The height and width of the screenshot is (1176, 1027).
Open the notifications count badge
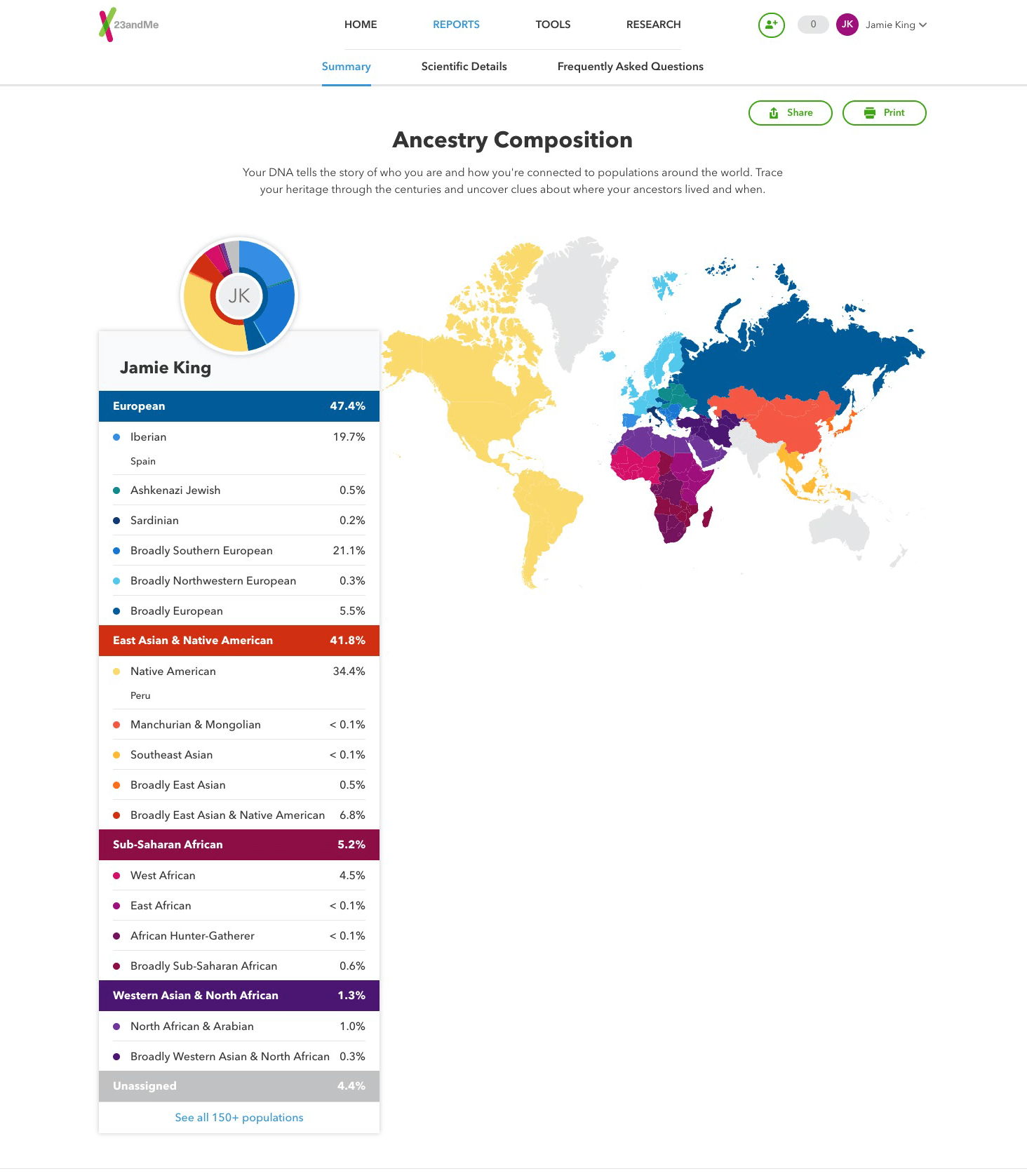[x=812, y=25]
